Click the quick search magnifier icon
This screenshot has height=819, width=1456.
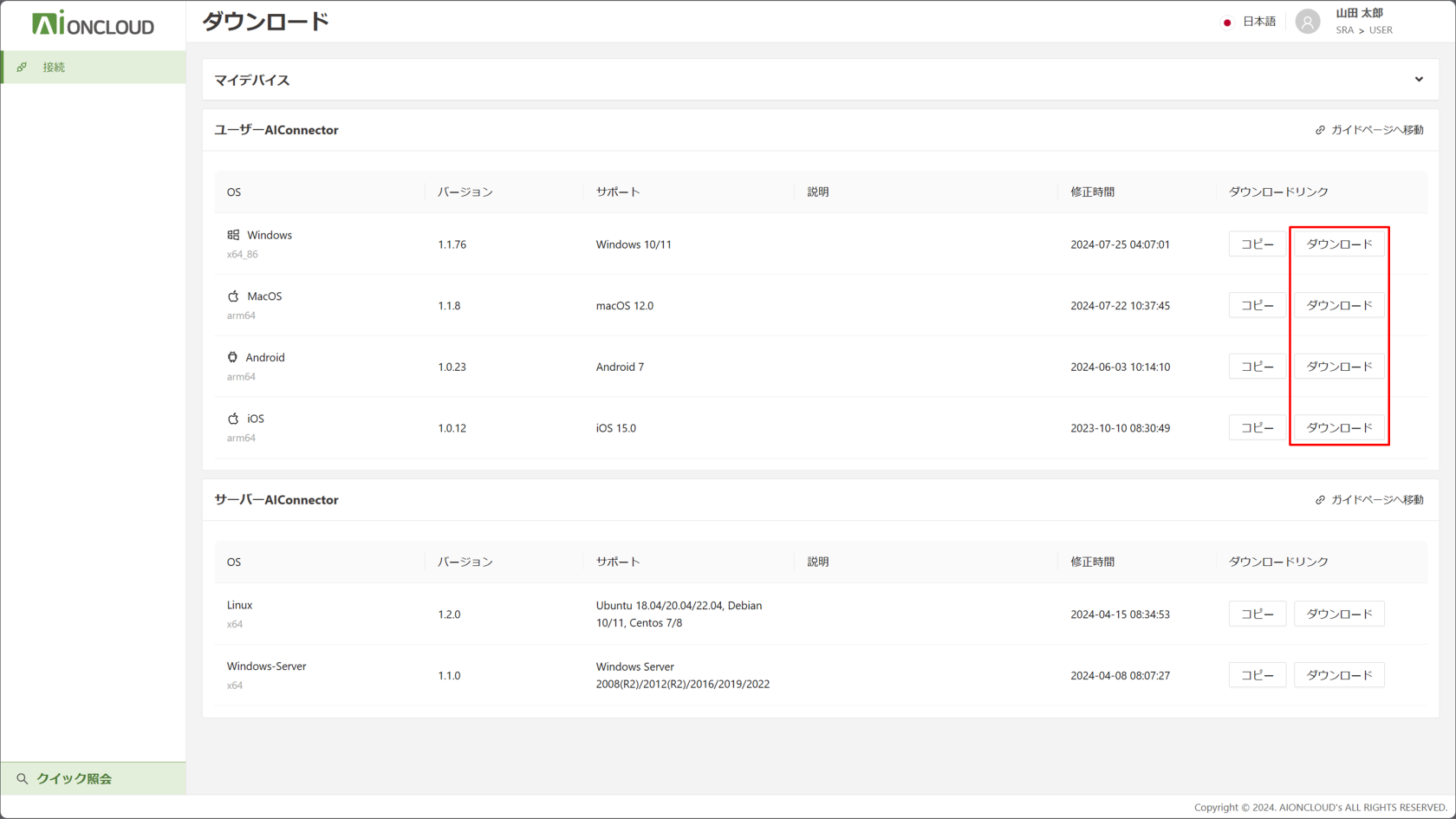point(23,779)
